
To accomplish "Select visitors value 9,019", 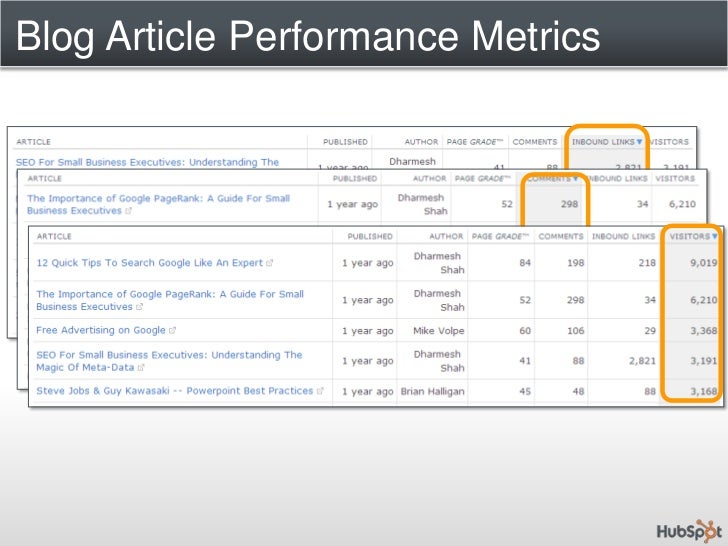I will pos(703,263).
